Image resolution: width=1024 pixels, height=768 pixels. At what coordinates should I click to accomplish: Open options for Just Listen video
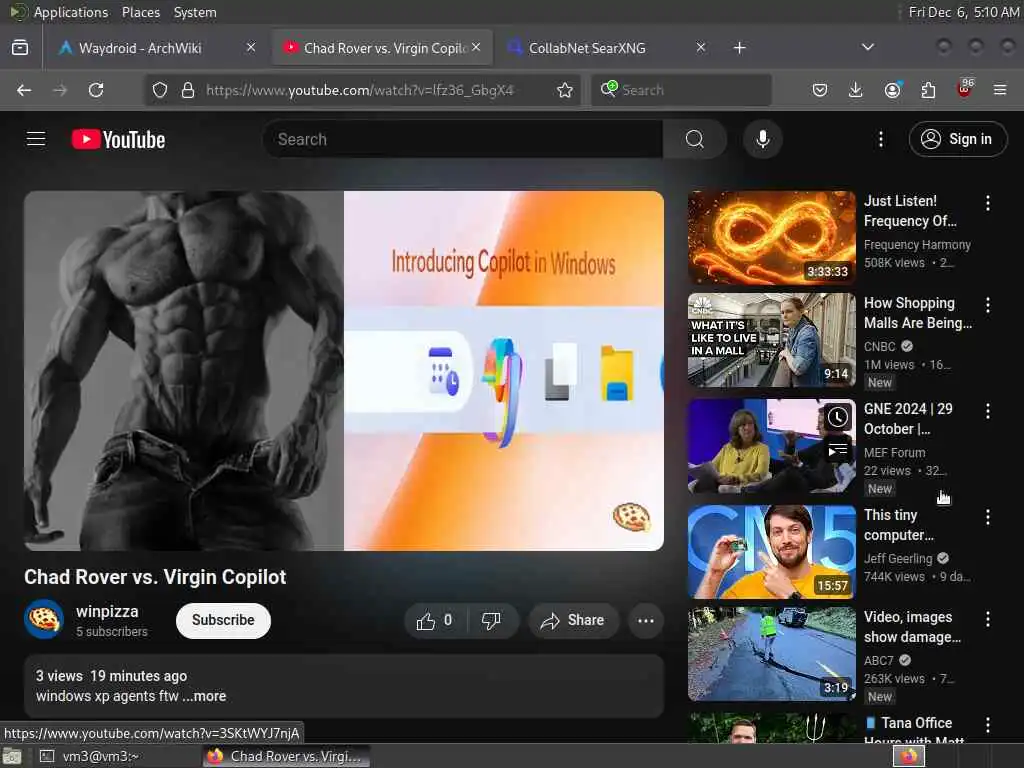click(987, 203)
